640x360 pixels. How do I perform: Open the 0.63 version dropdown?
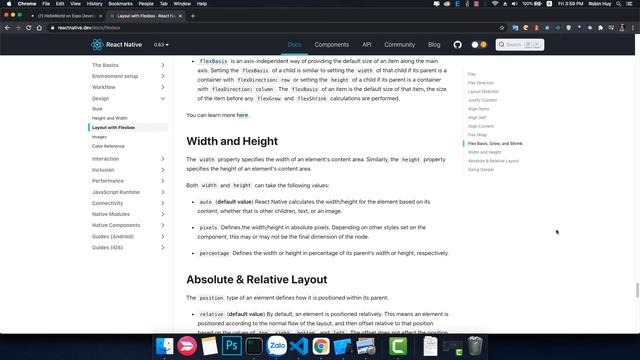(161, 44)
